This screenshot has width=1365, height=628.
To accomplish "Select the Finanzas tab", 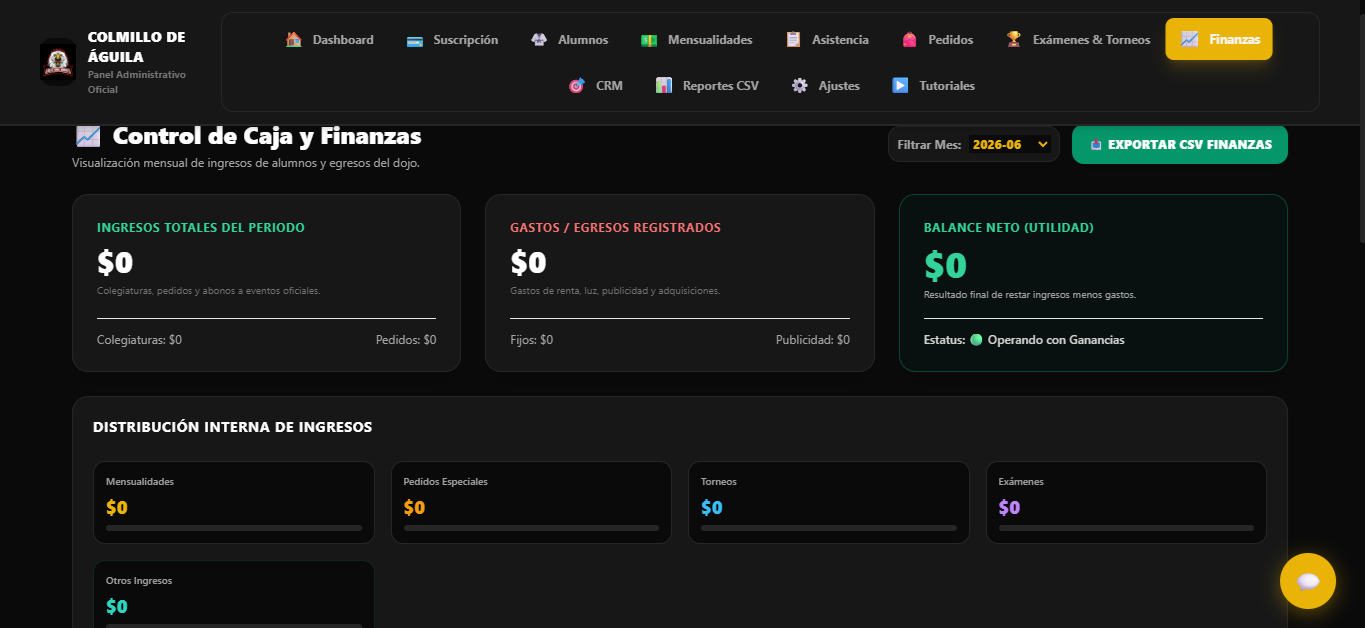I will (1219, 40).
